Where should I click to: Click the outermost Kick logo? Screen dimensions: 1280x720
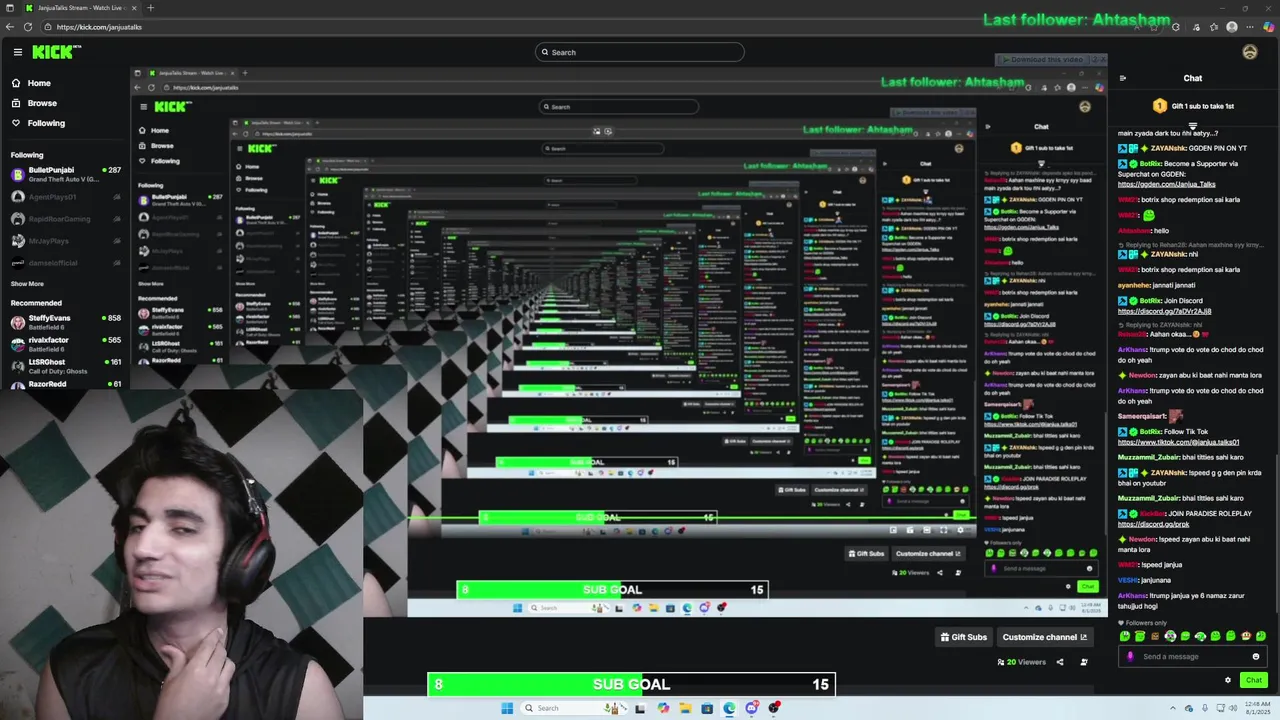coord(56,52)
